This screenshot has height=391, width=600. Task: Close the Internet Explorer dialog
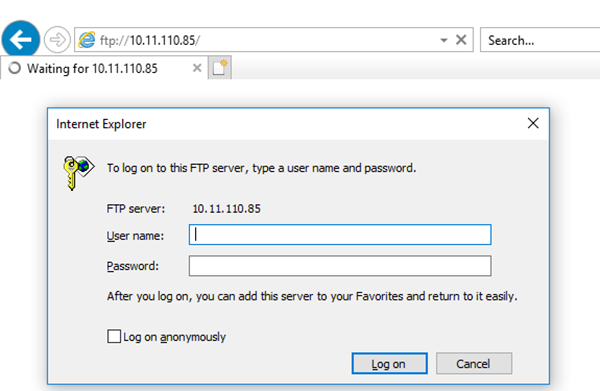533,123
